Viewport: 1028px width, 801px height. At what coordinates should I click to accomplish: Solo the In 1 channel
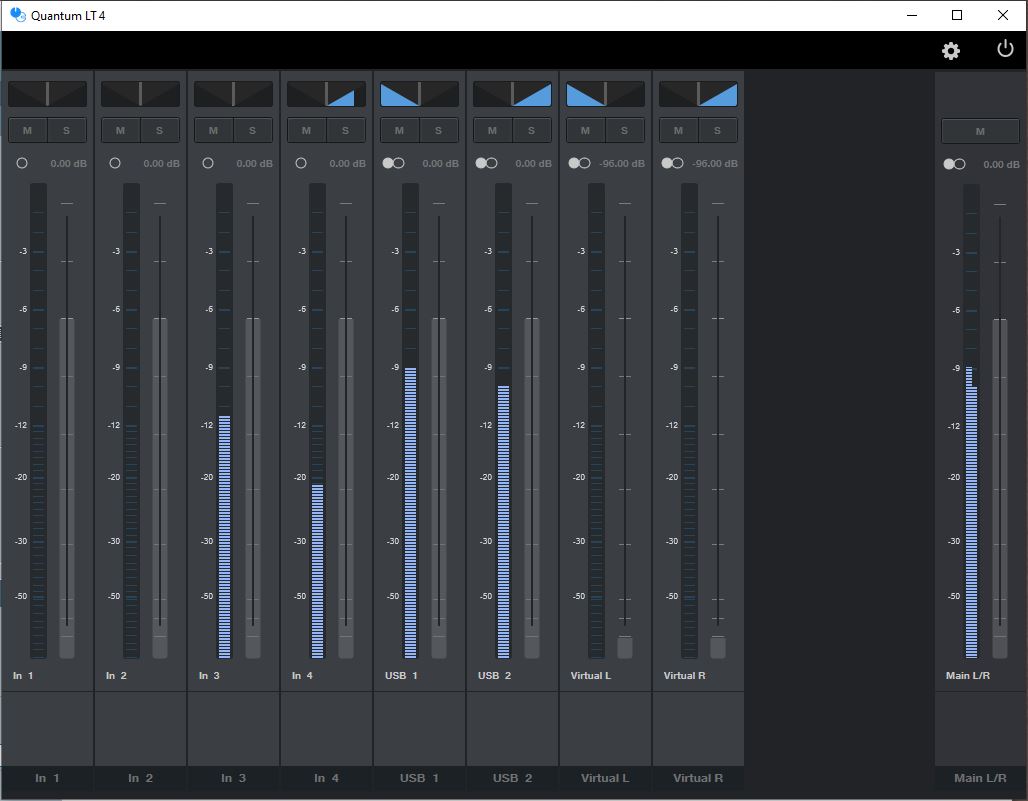click(66, 130)
